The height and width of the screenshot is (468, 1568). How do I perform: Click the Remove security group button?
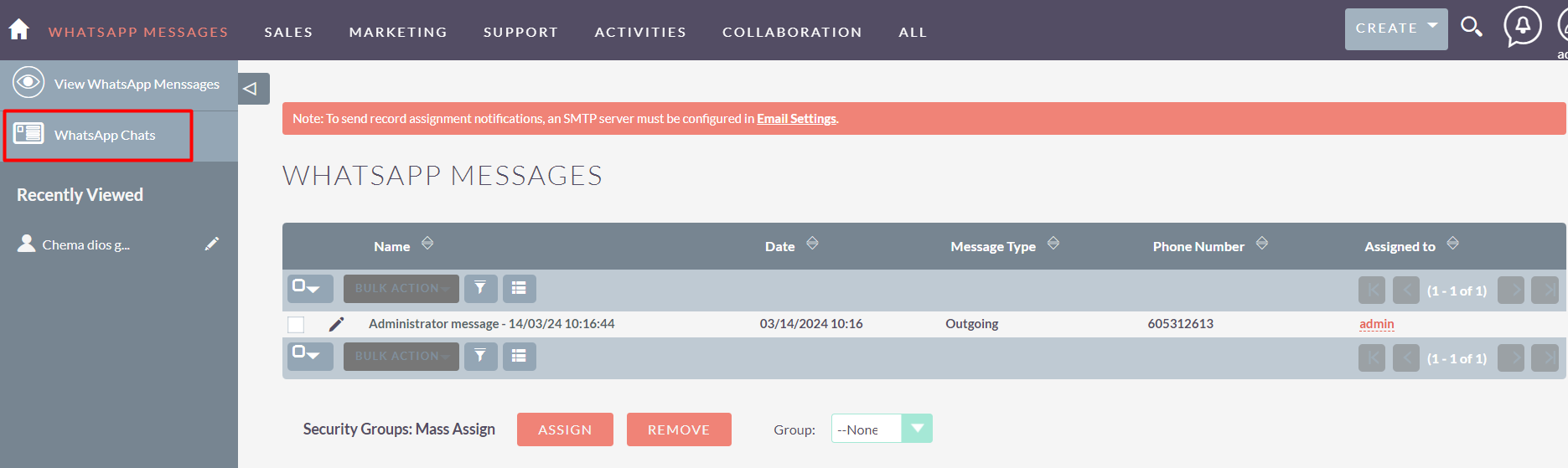click(x=679, y=429)
